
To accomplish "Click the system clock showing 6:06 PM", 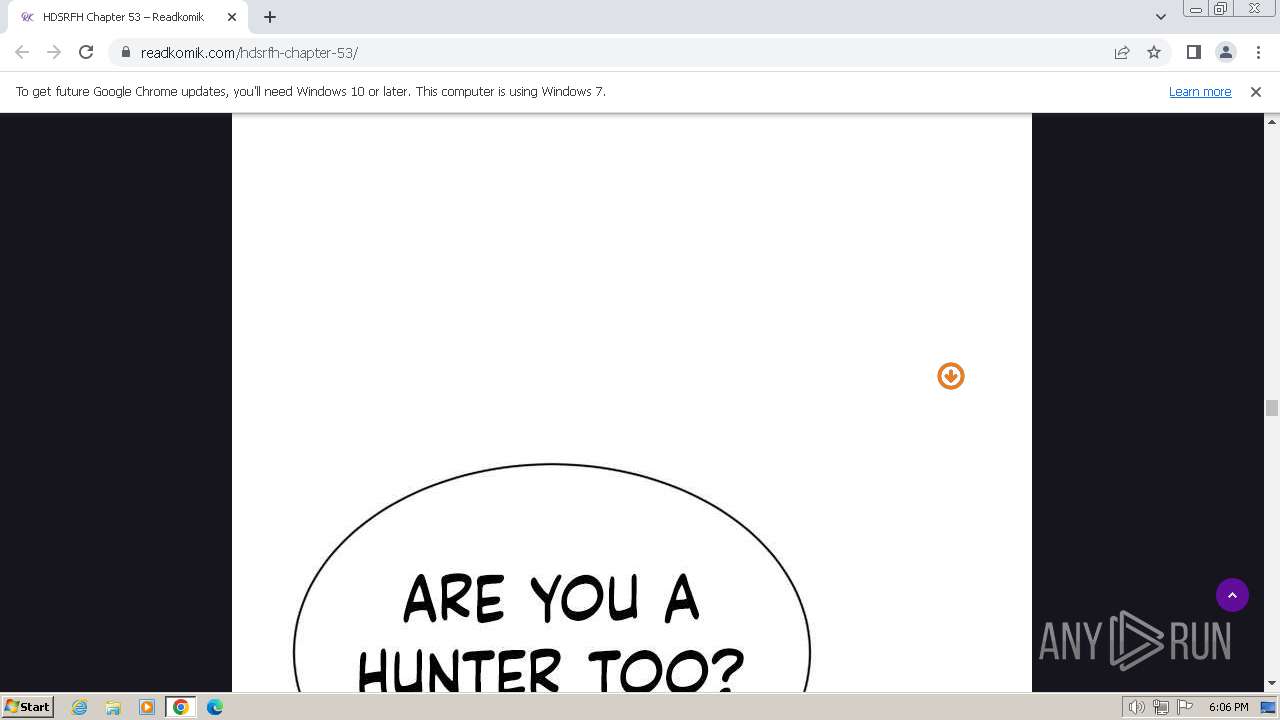I will pos(1228,707).
